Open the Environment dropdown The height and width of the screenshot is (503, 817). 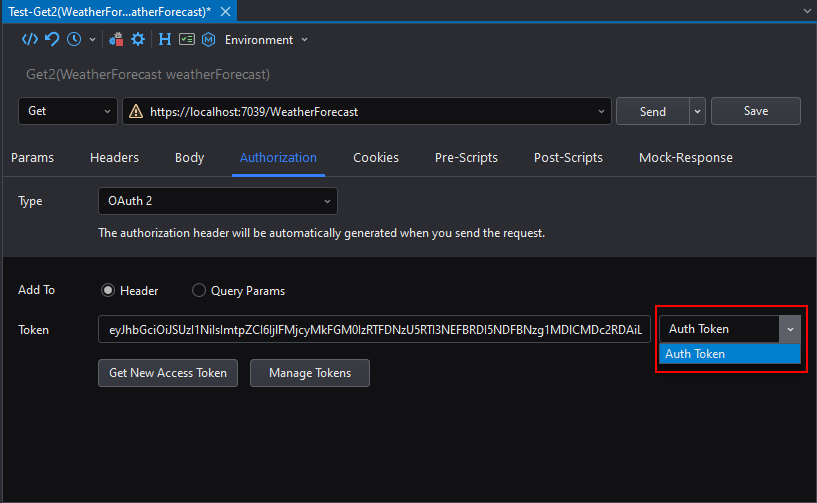pyautogui.click(x=266, y=40)
